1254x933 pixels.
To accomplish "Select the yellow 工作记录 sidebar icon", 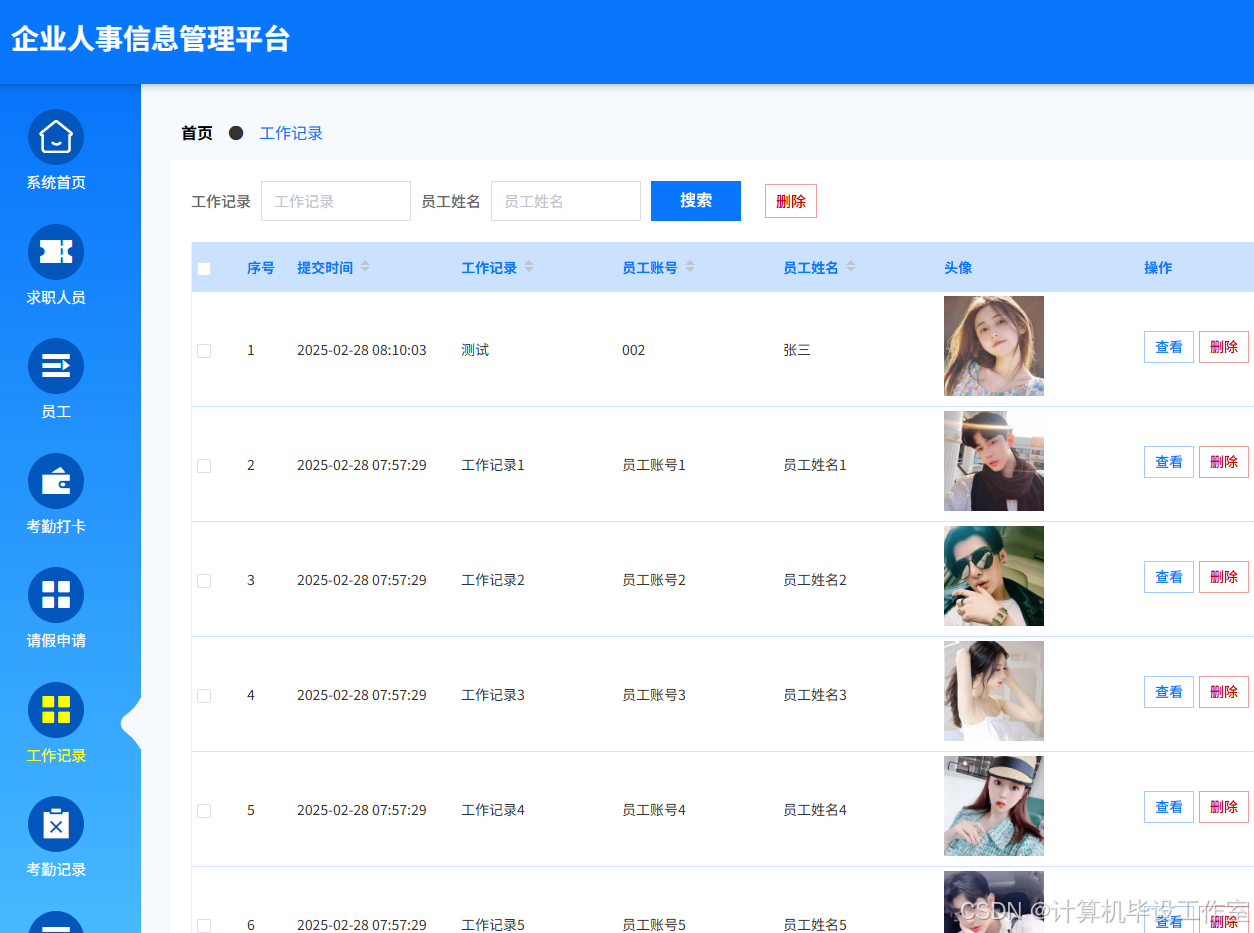I will (x=56, y=710).
